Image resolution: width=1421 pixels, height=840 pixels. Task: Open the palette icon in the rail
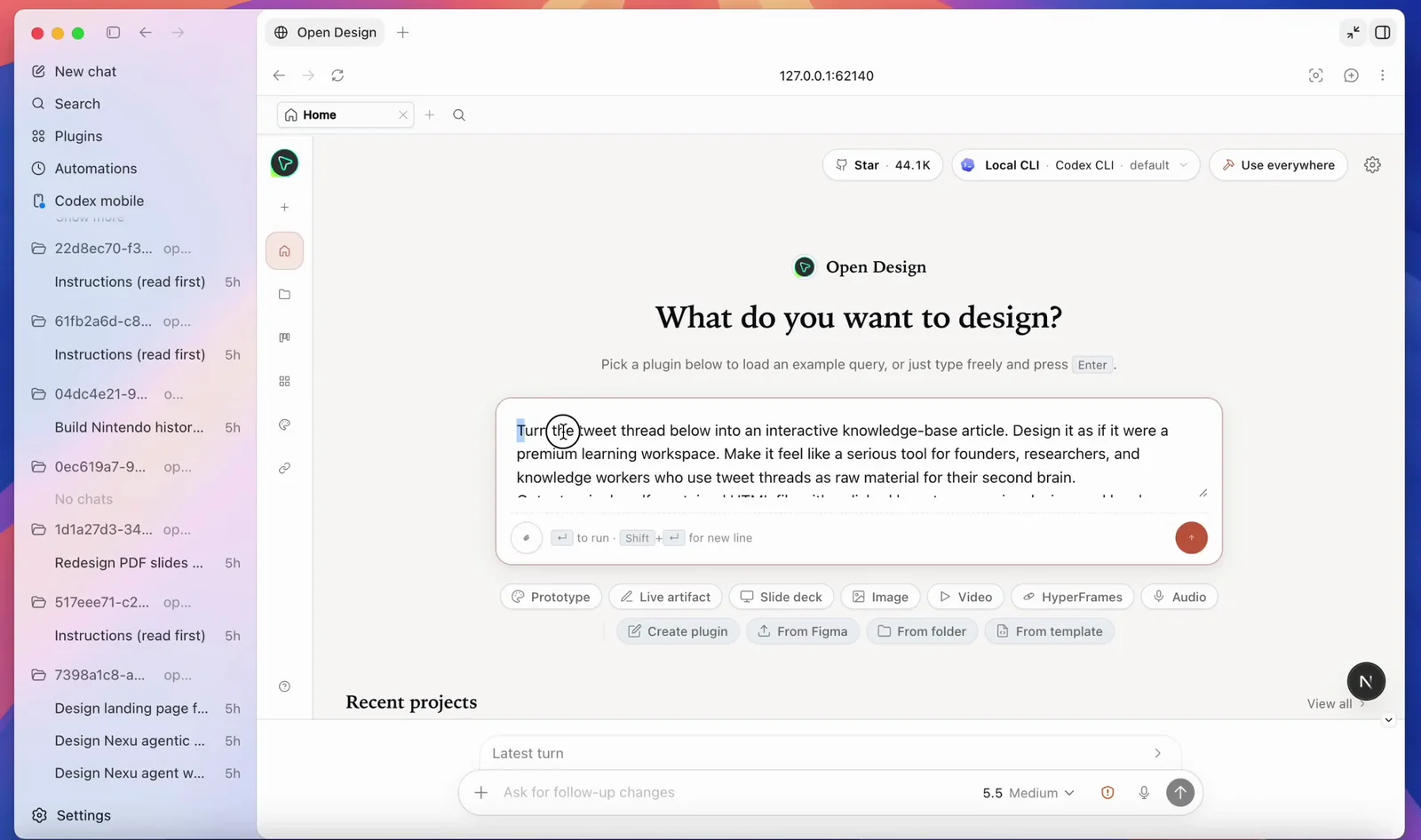click(x=284, y=424)
